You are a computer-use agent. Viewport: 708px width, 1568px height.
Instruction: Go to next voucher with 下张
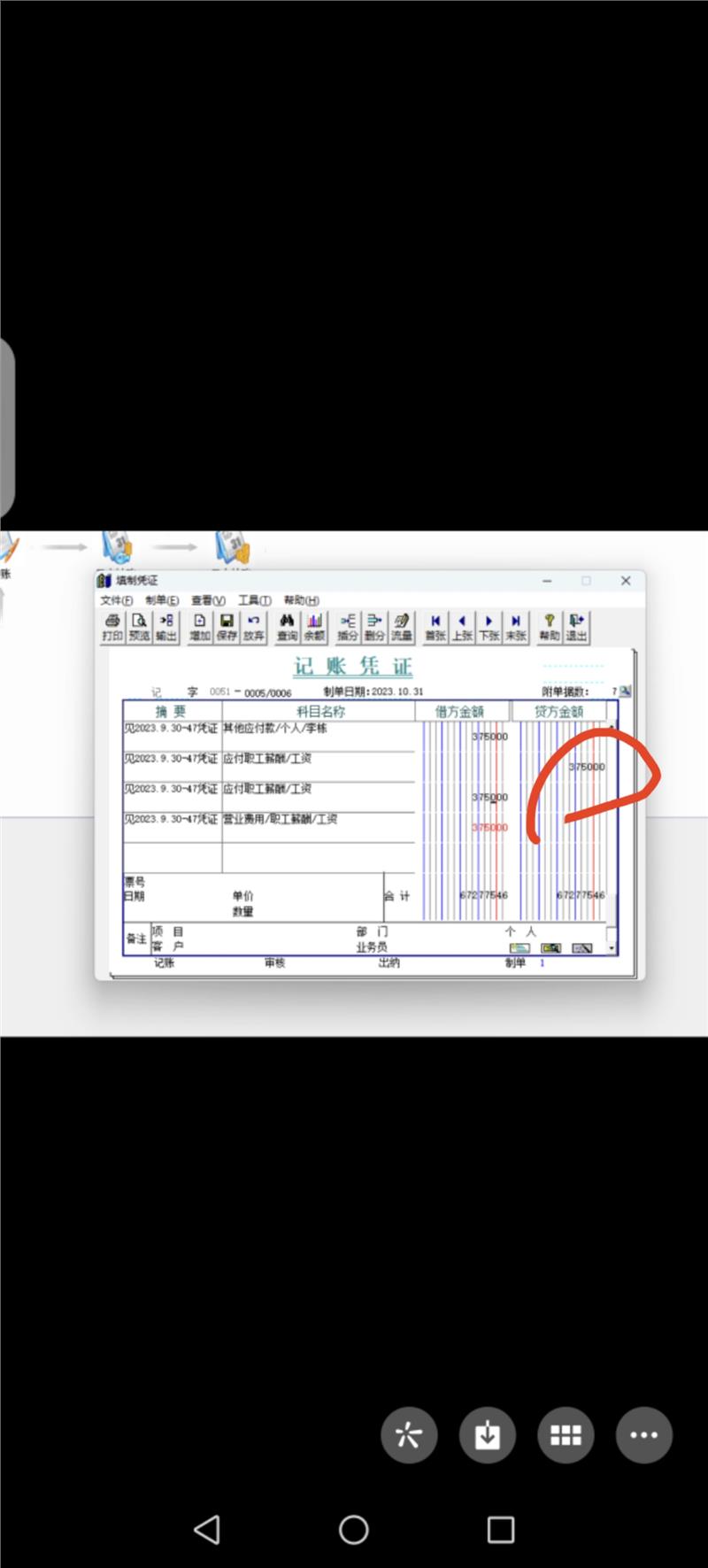(489, 627)
